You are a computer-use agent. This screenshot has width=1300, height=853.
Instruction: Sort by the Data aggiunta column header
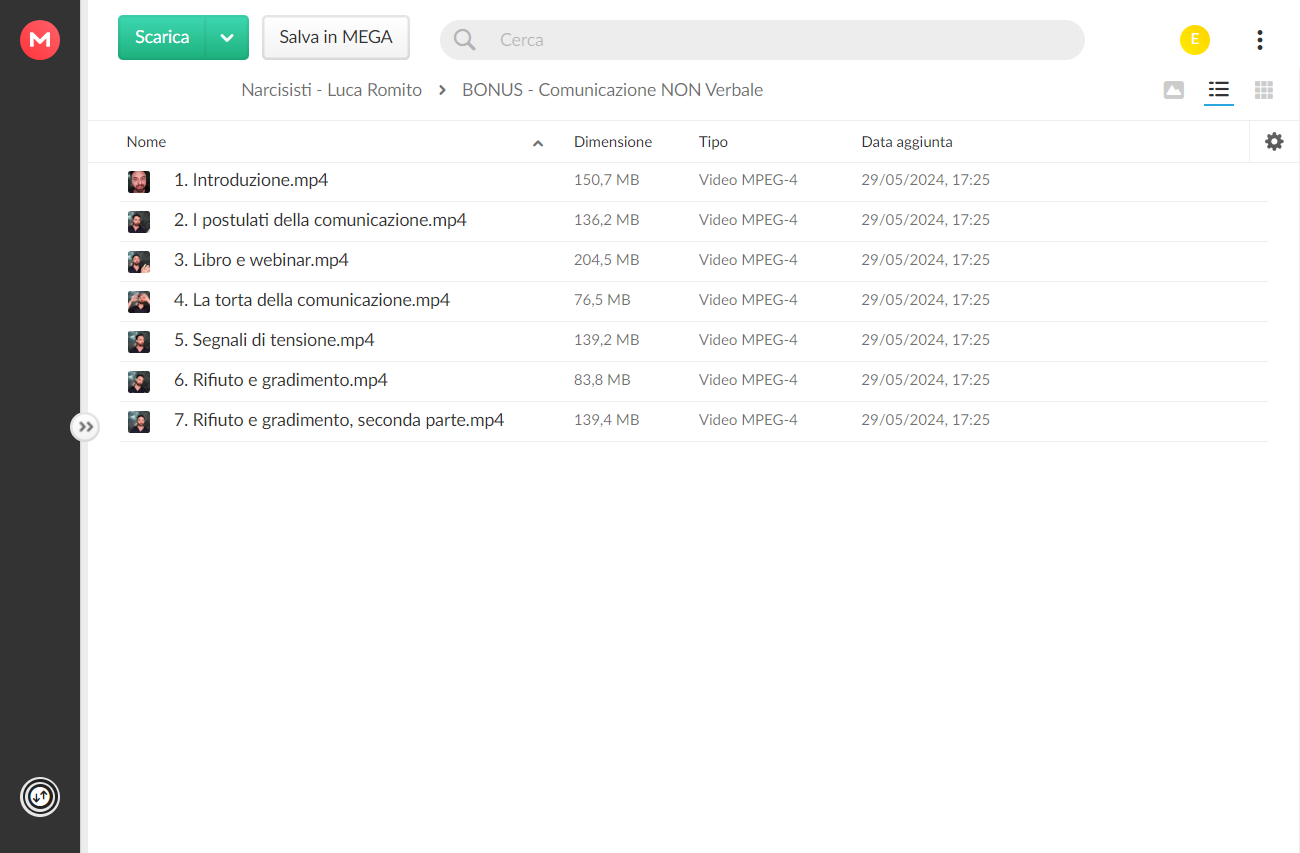point(907,142)
